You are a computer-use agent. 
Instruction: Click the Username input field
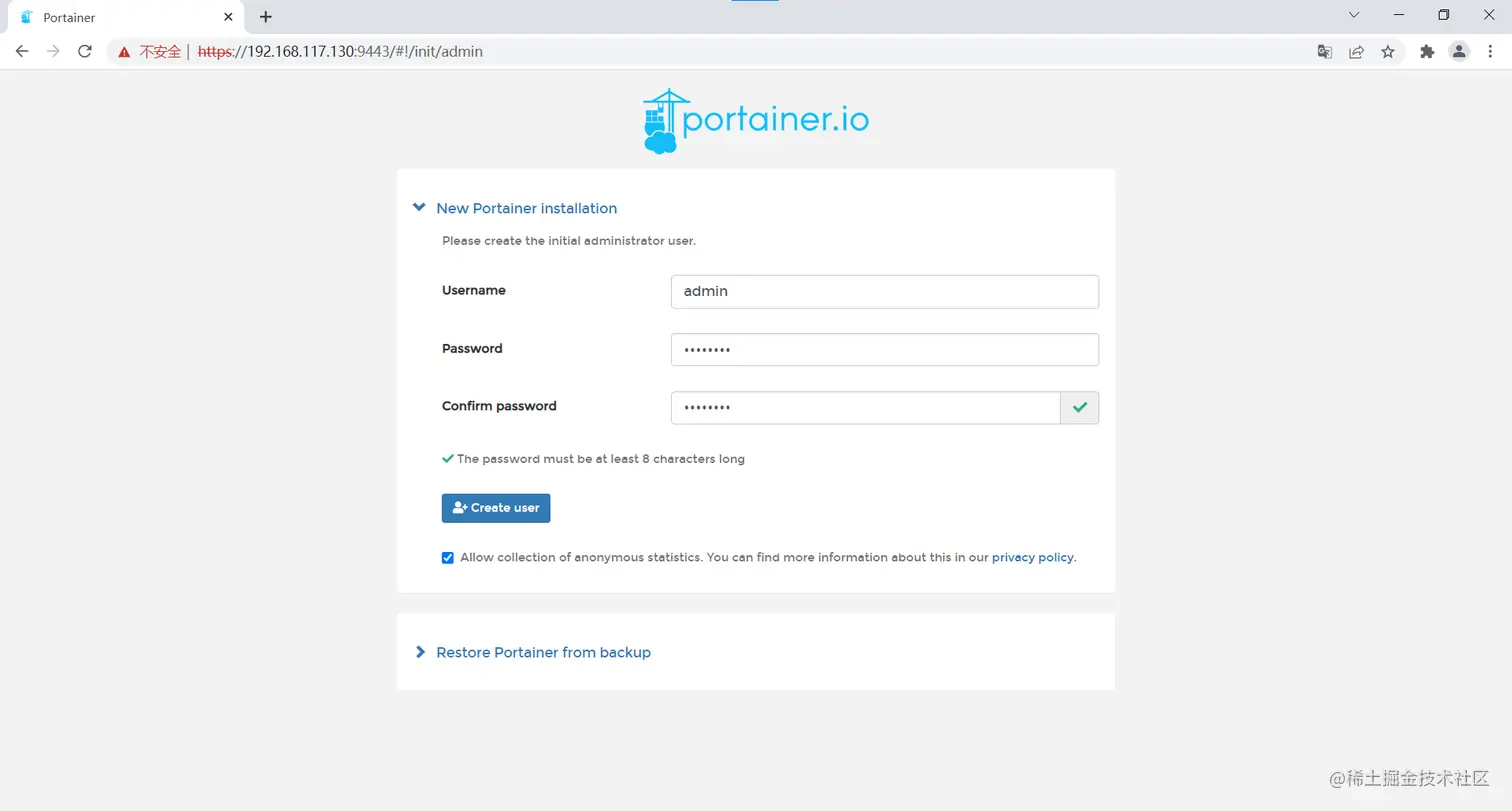[885, 291]
